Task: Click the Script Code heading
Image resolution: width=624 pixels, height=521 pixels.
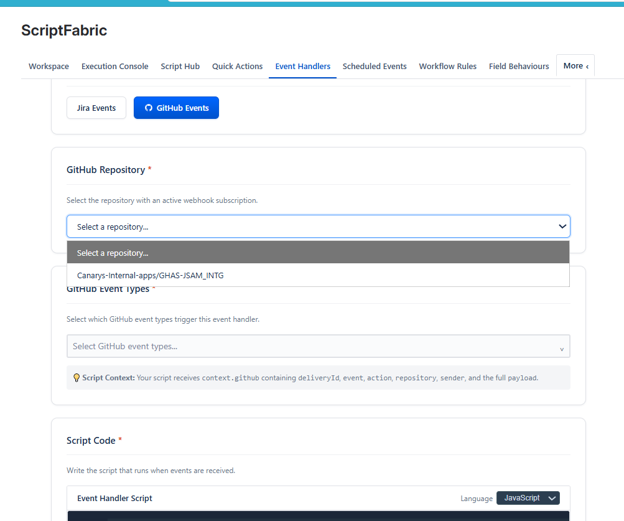Action: 91,441
